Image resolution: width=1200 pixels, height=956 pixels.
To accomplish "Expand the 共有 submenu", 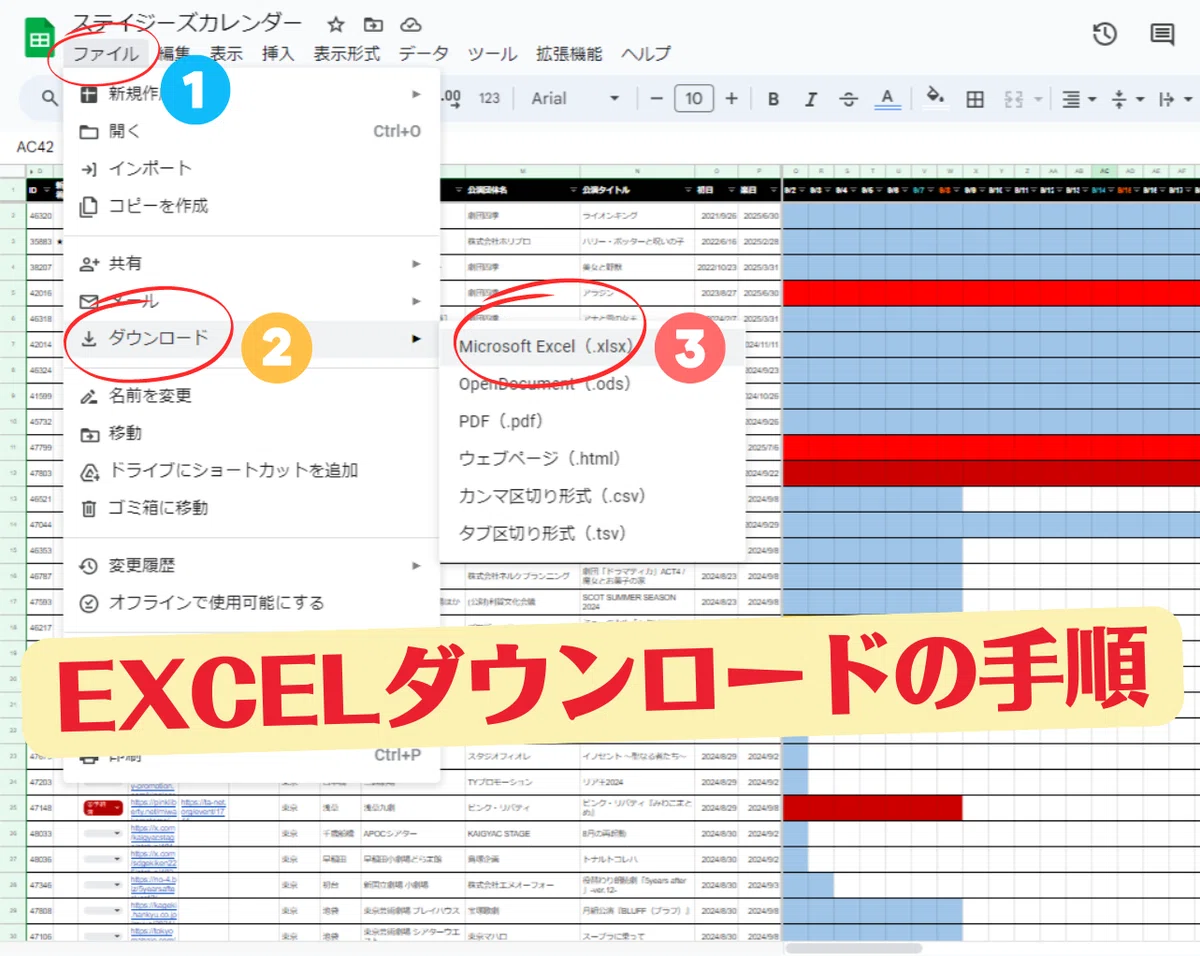I will coord(251,264).
